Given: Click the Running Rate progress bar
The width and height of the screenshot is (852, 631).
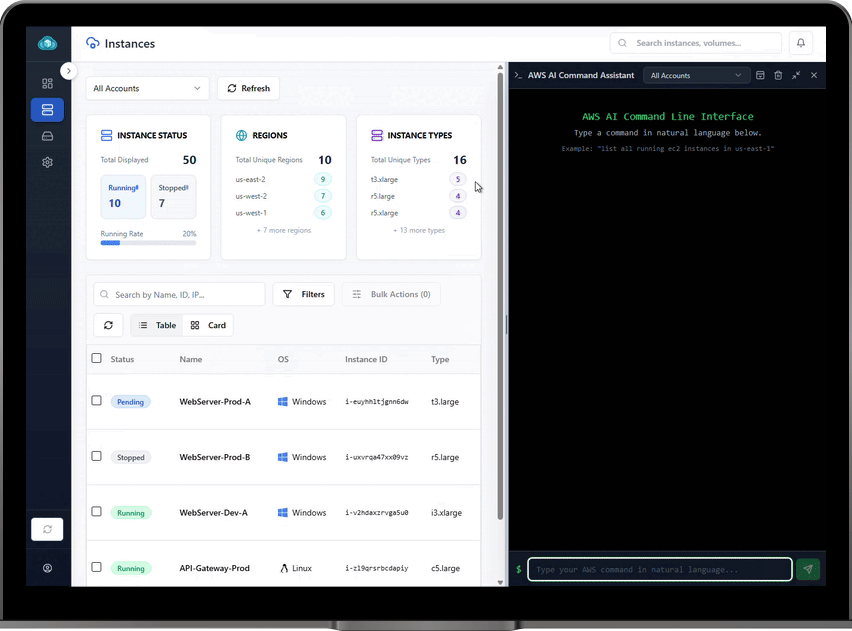Looking at the screenshot, I should 148,243.
